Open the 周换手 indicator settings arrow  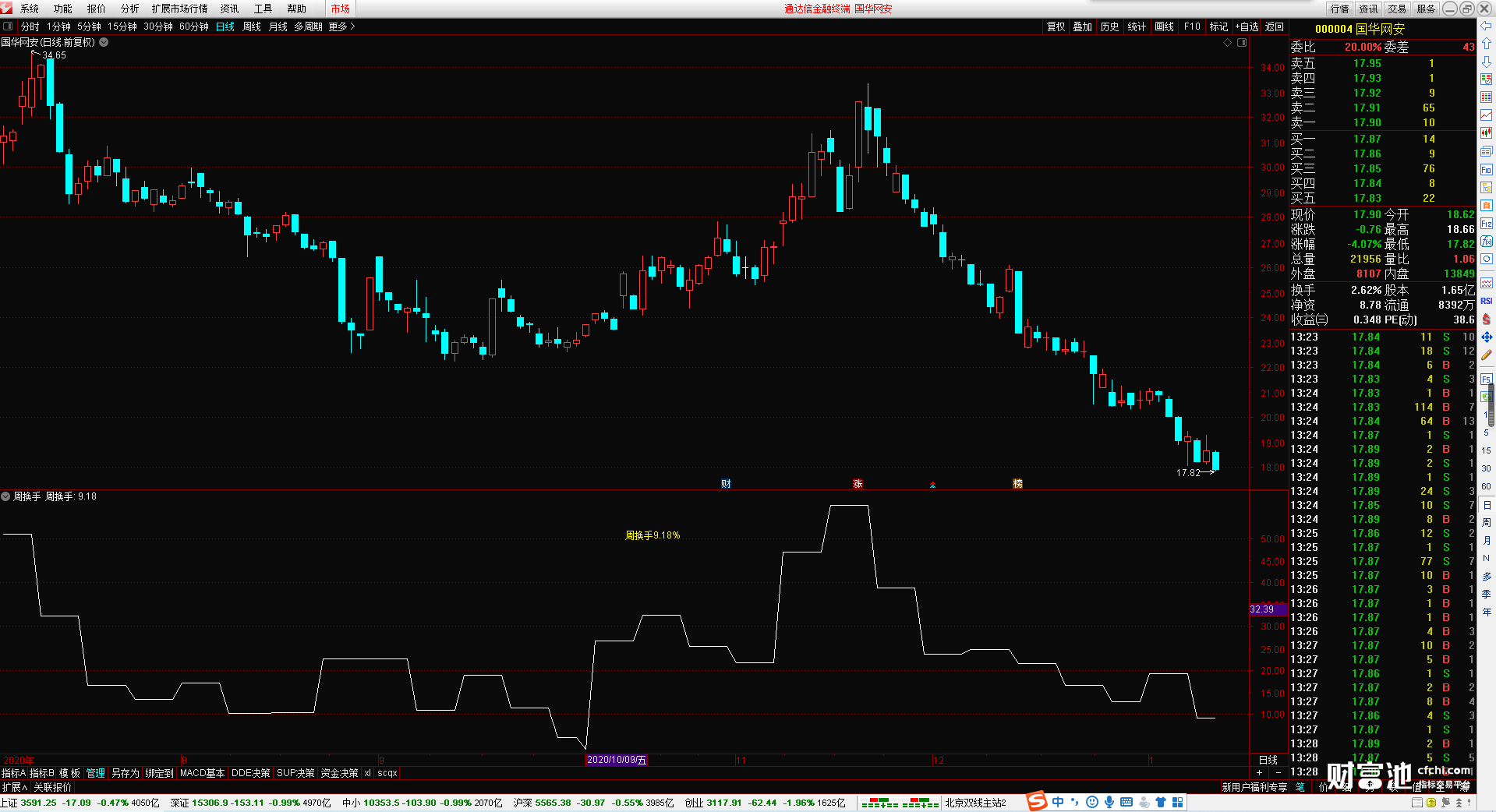point(5,496)
